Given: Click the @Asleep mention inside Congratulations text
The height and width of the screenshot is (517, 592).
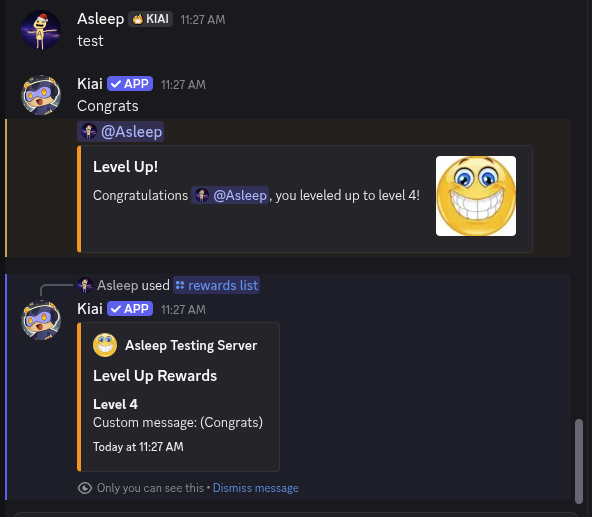Looking at the screenshot, I should tap(230, 195).
